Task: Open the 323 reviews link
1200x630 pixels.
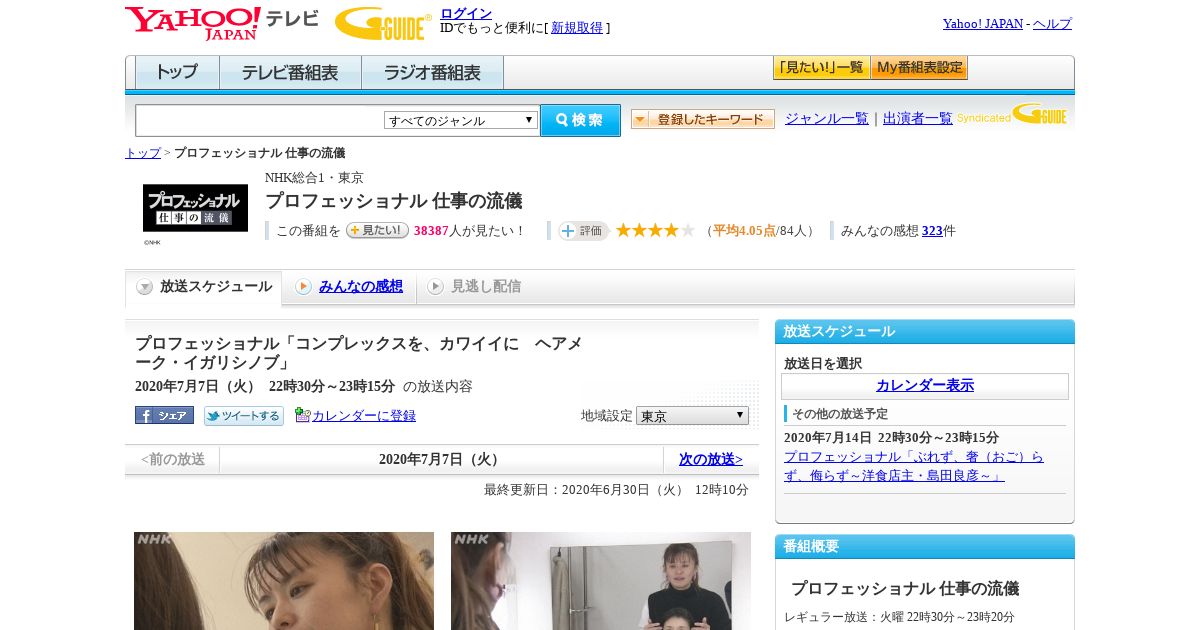Action: (x=932, y=231)
